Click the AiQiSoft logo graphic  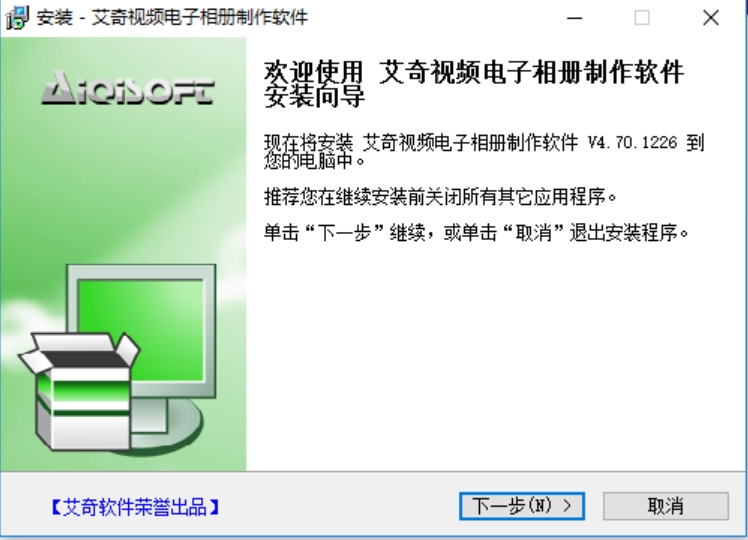coord(128,88)
